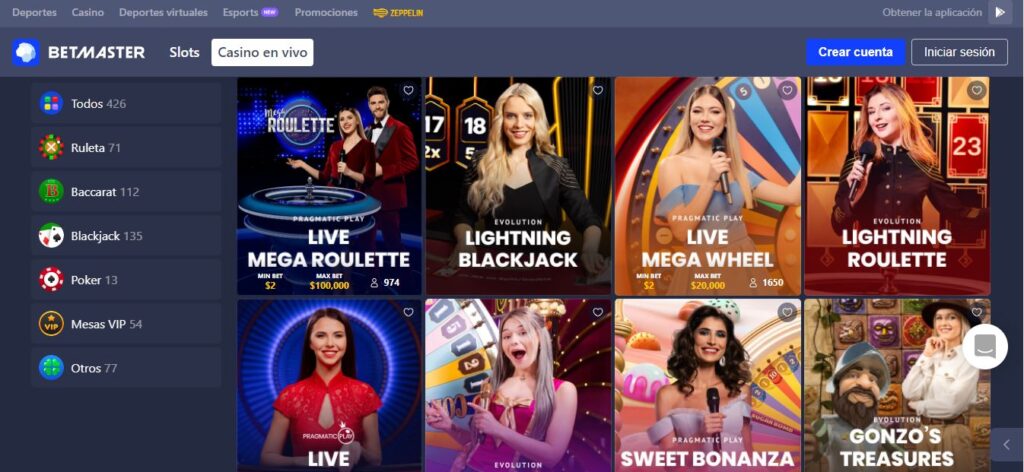Screen dimensions: 1024x472
Task: Click the Iniciar sesión button
Action: 959,52
